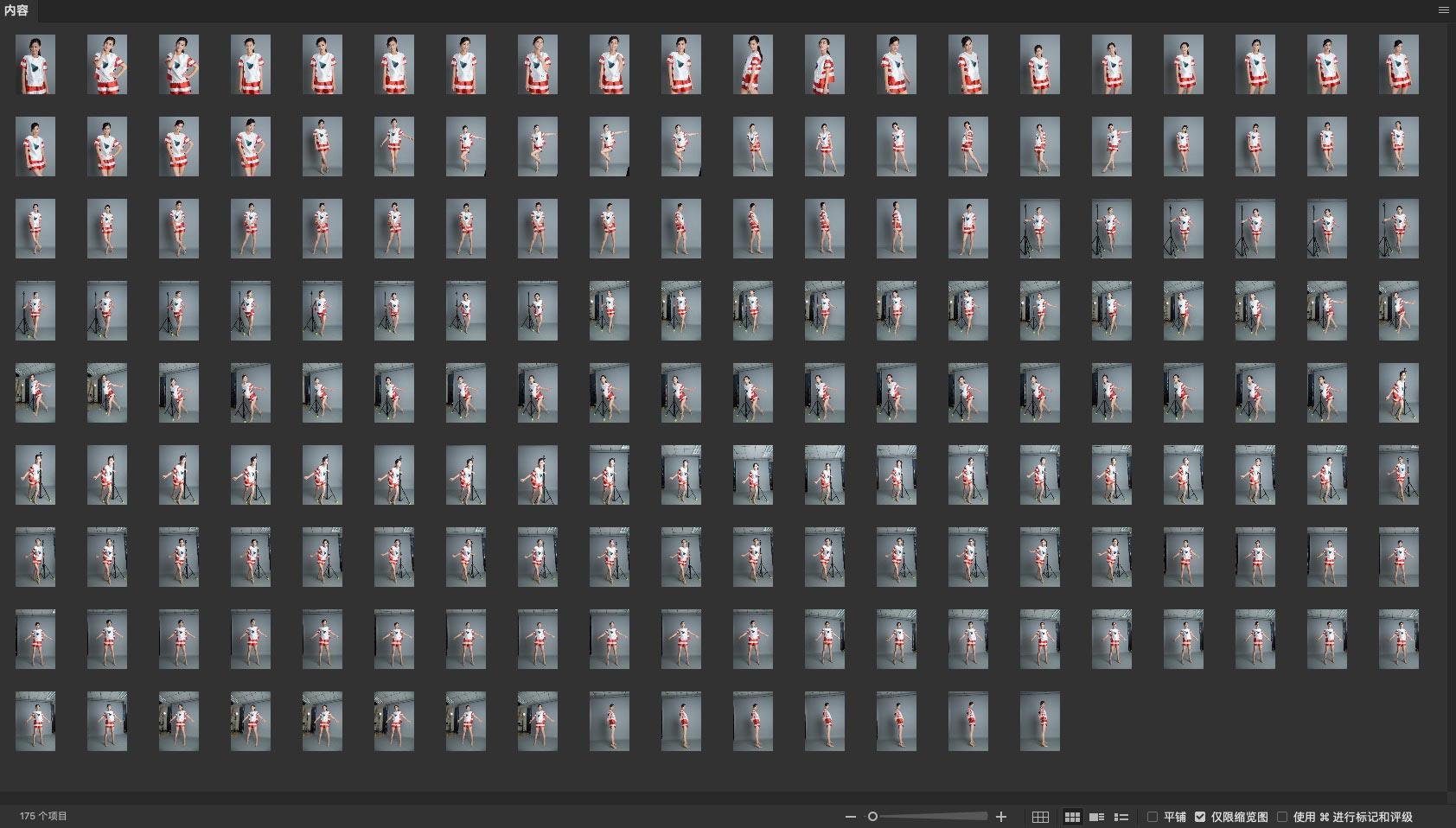
Task: Select the last thumbnail in the fifth row
Action: pyautogui.click(x=1398, y=393)
